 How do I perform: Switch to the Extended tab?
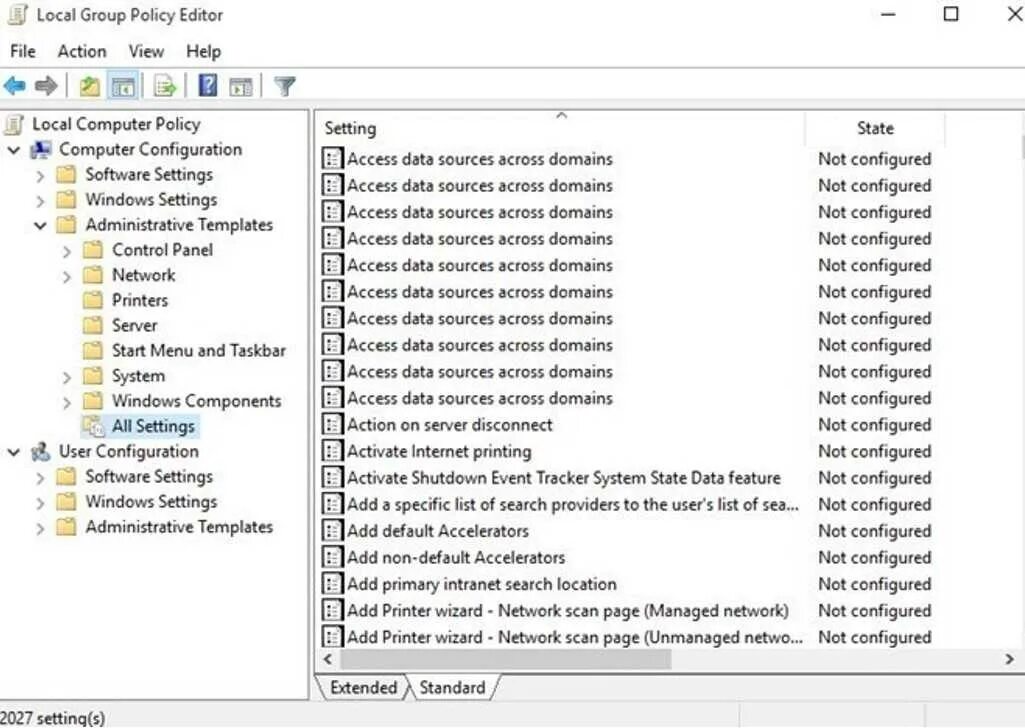pyautogui.click(x=363, y=687)
